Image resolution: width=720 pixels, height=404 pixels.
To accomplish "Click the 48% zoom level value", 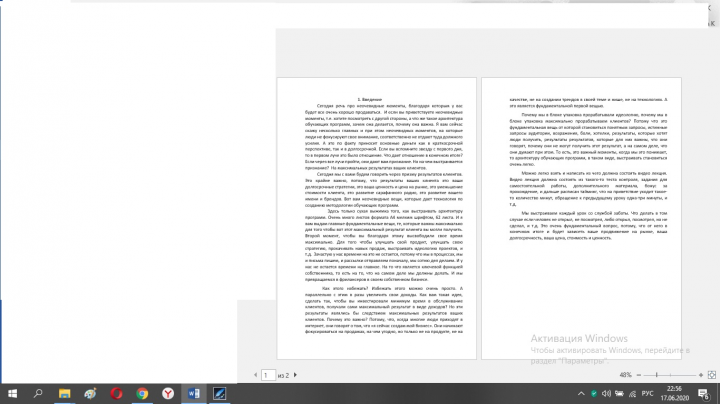I will point(625,375).
